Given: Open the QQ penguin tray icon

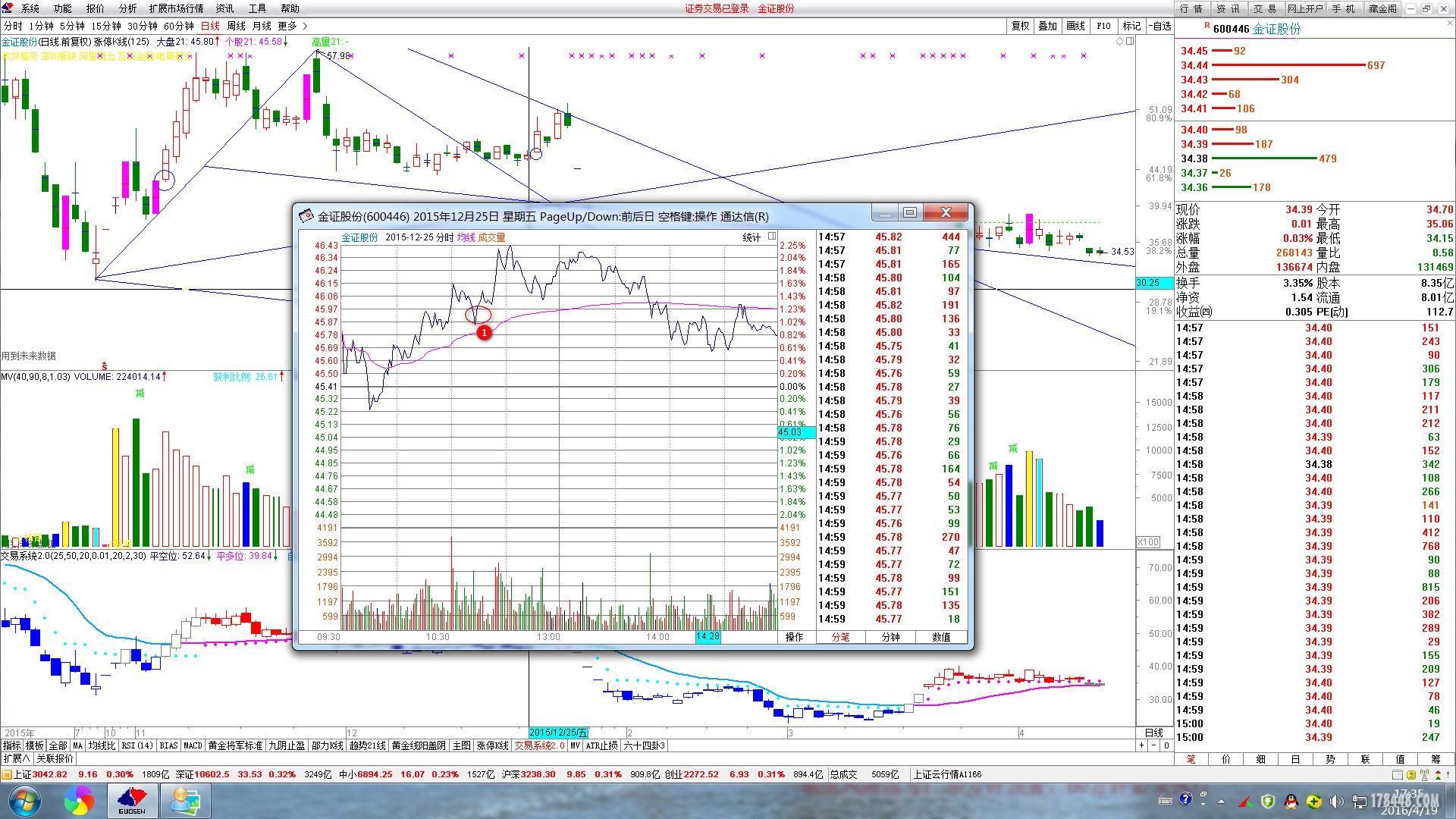Looking at the screenshot, I should 1291,801.
